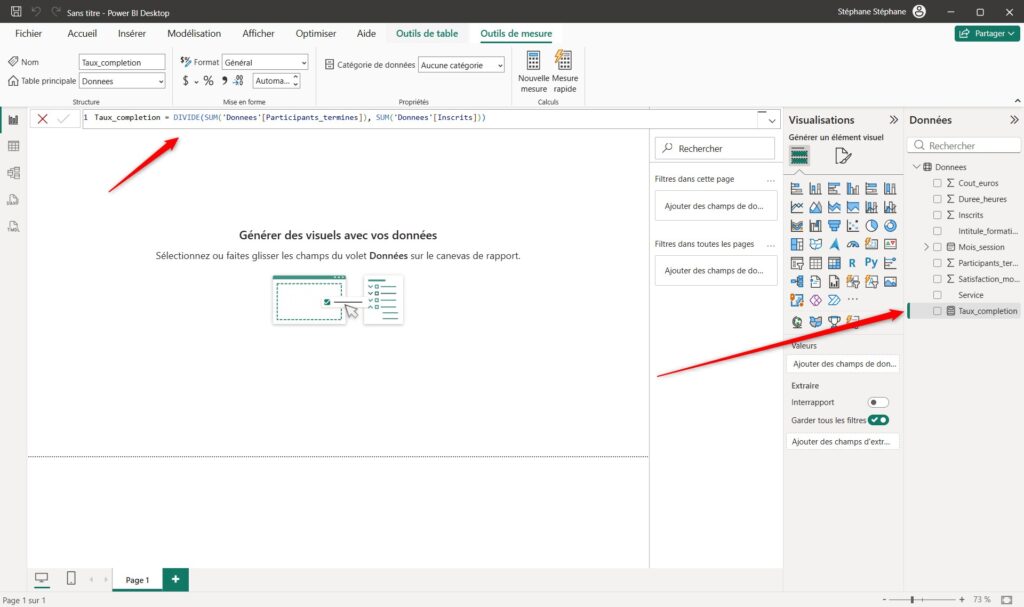Select area chart visualization
This screenshot has height=607, width=1024.
[816, 207]
